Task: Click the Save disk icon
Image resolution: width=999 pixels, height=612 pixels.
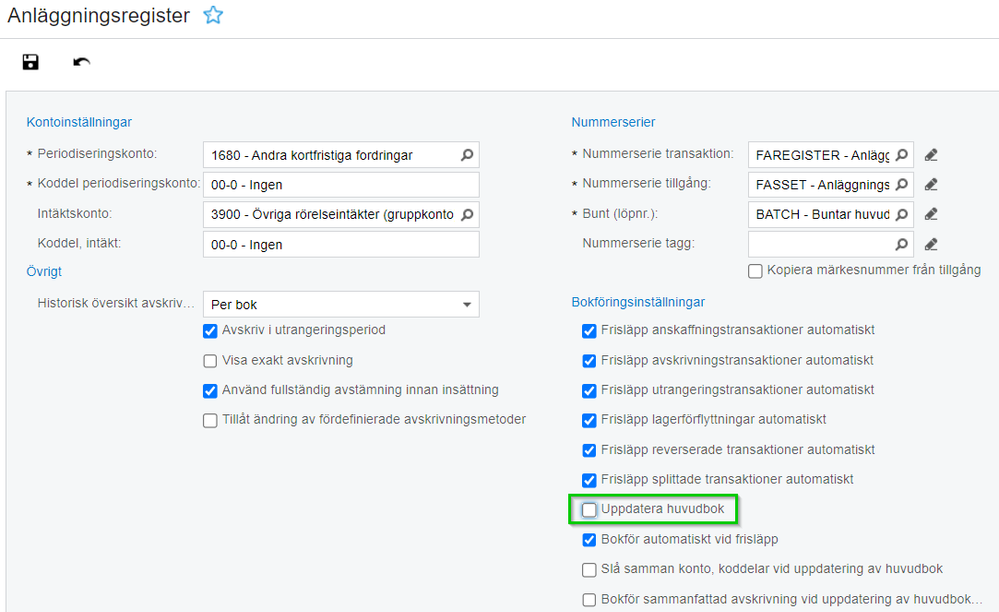Action: (31, 62)
